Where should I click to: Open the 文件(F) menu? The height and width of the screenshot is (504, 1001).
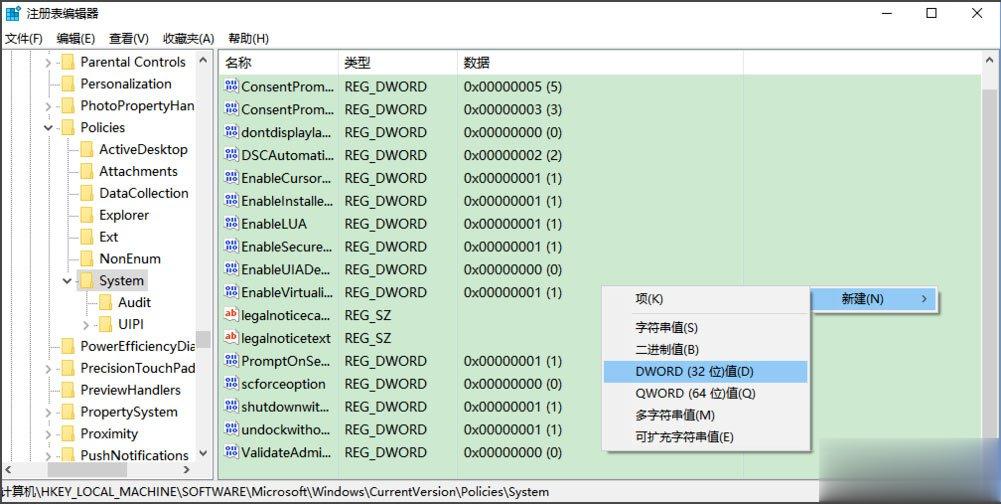pos(24,39)
